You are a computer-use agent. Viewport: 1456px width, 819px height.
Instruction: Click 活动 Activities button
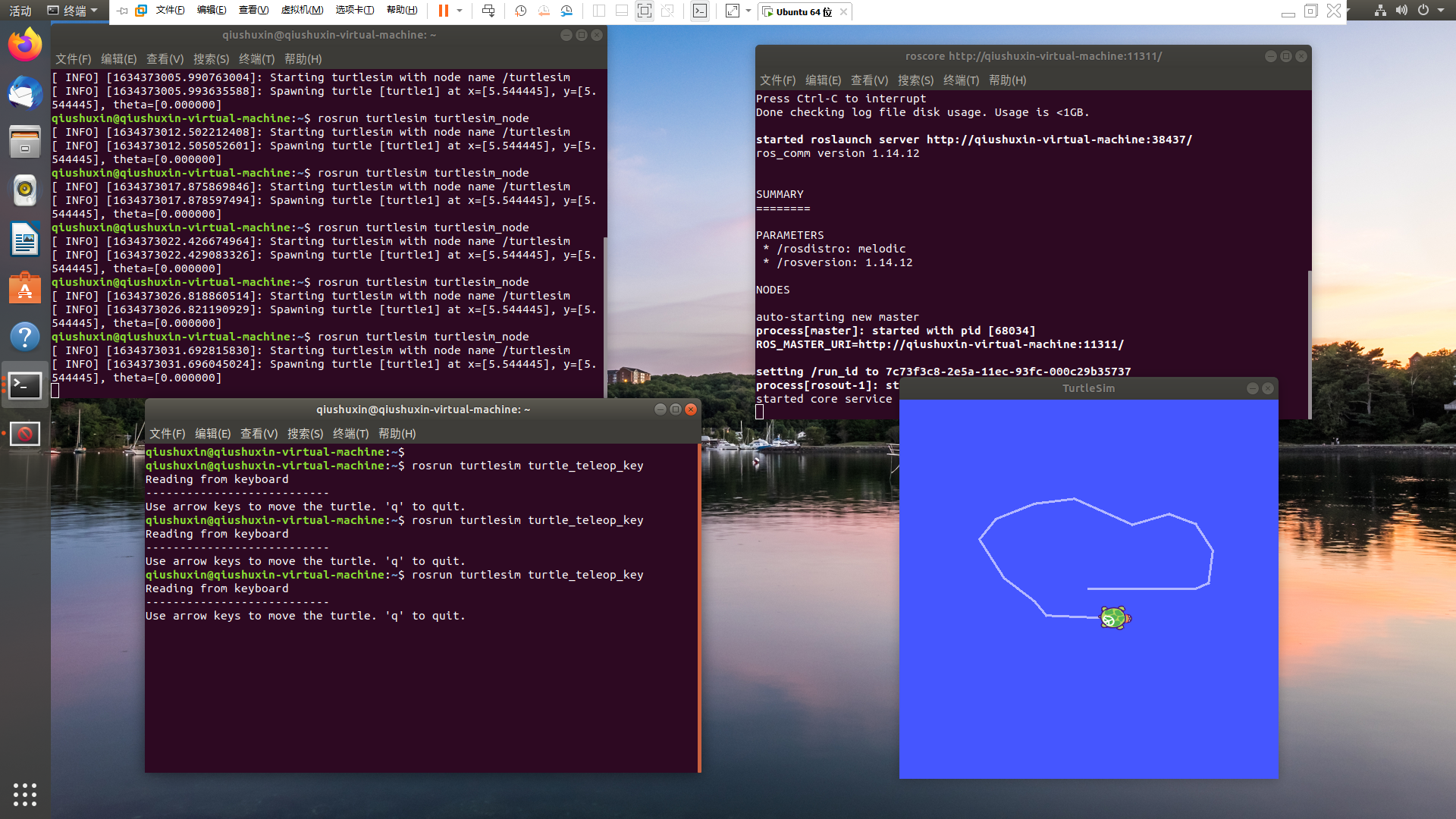pos(20,11)
